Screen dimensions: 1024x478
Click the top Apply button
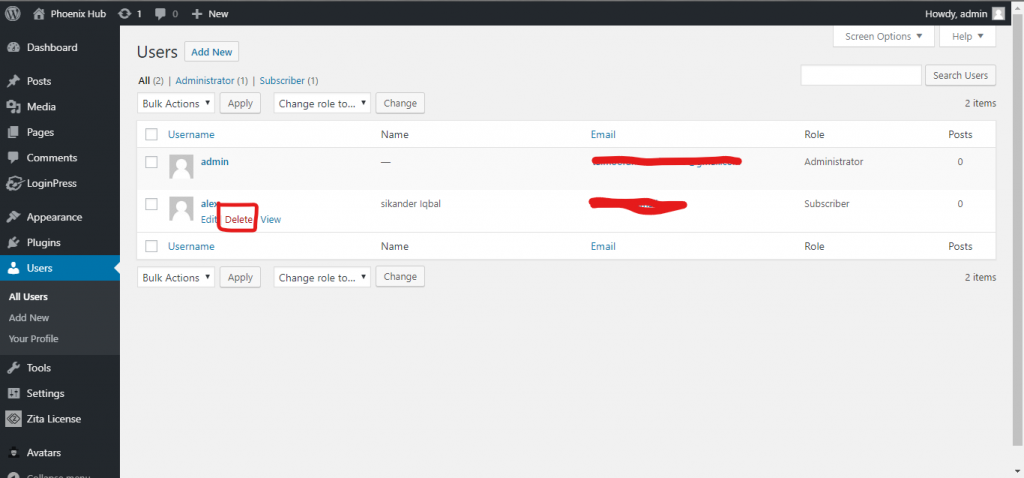tap(240, 103)
